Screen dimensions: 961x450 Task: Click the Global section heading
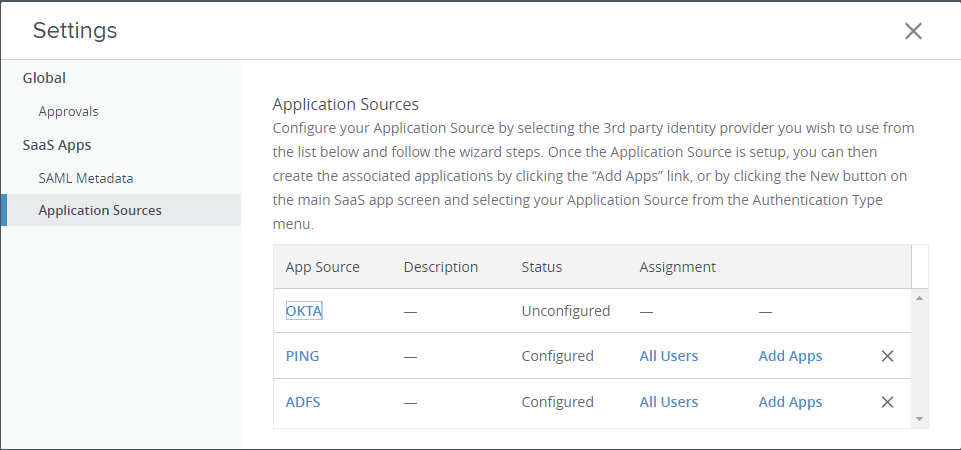pos(44,77)
